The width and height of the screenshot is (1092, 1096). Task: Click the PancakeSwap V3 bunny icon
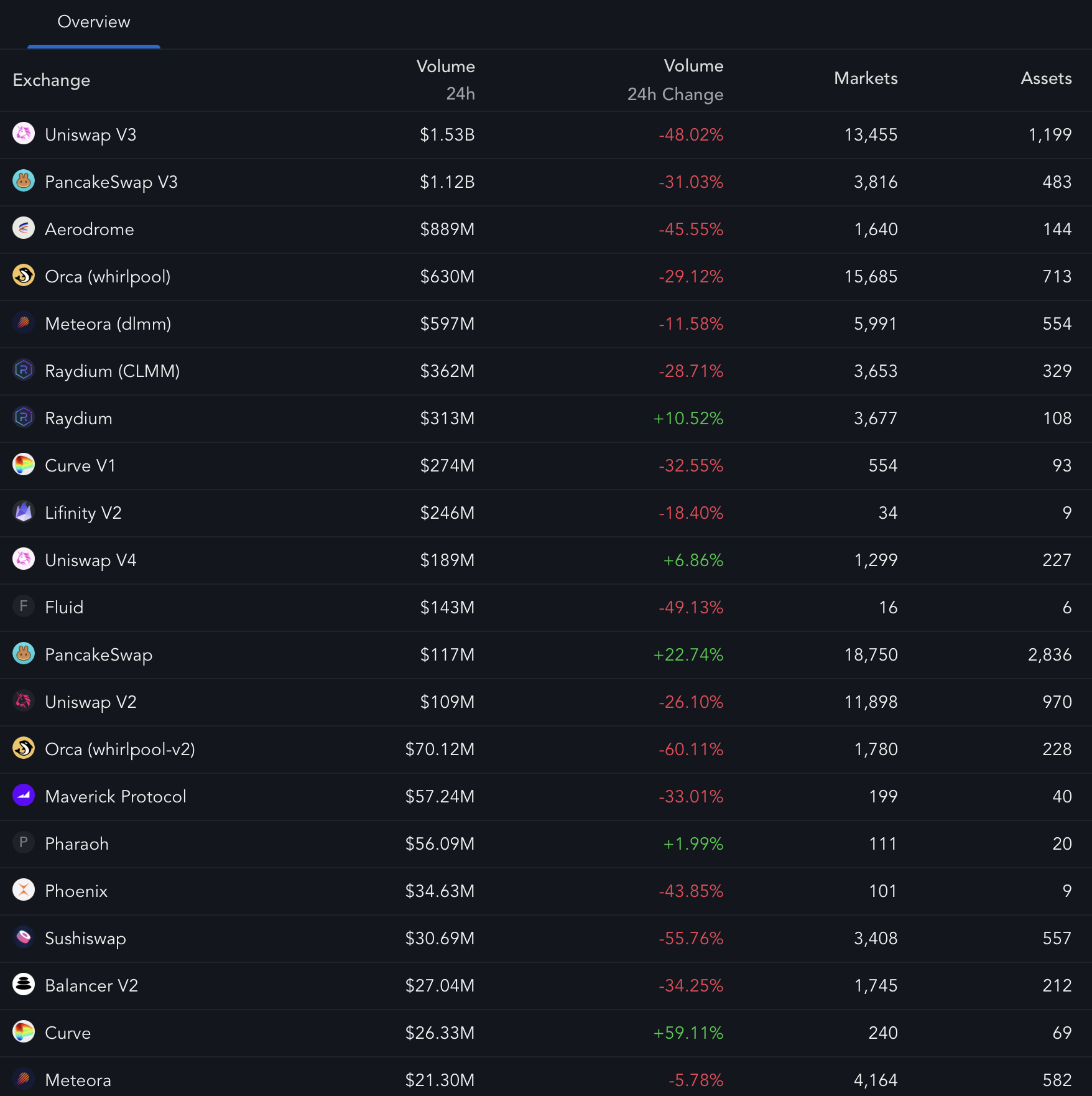[24, 181]
